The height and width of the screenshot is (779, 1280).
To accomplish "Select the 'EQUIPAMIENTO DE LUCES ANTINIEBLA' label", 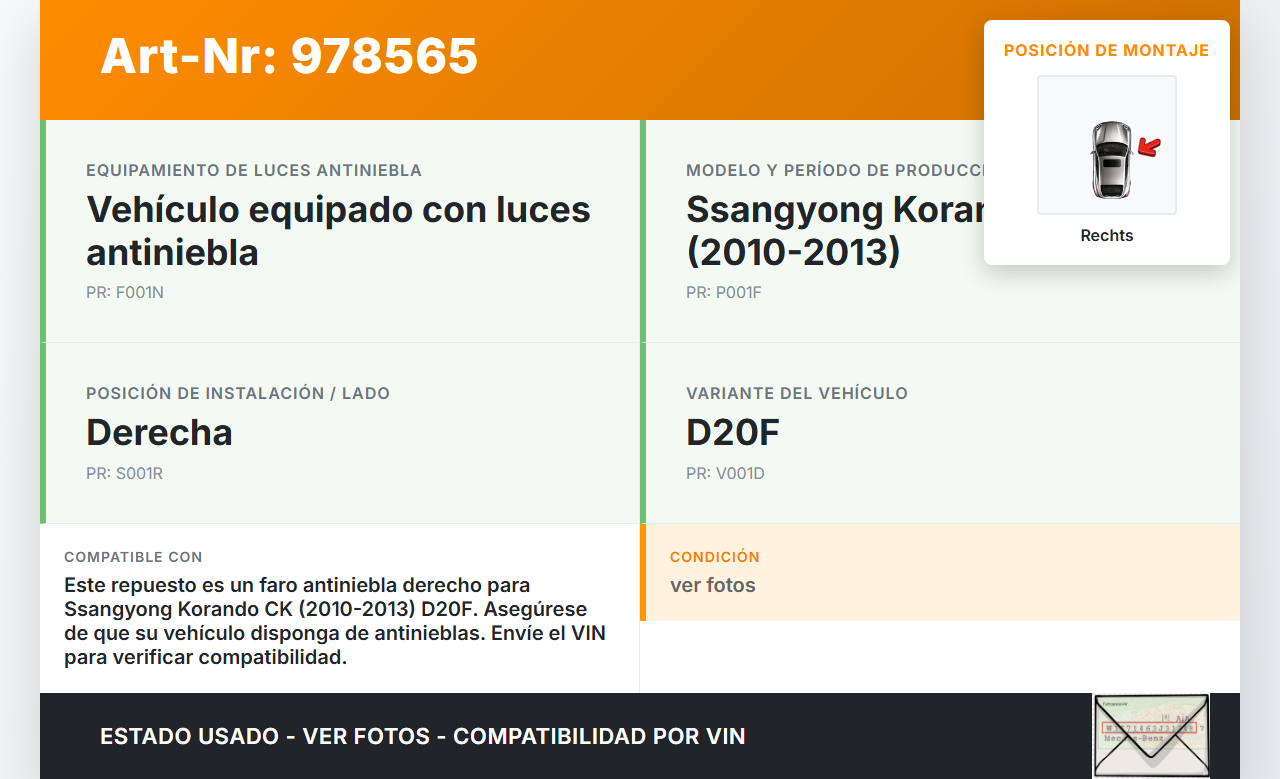I will (x=254, y=171).
